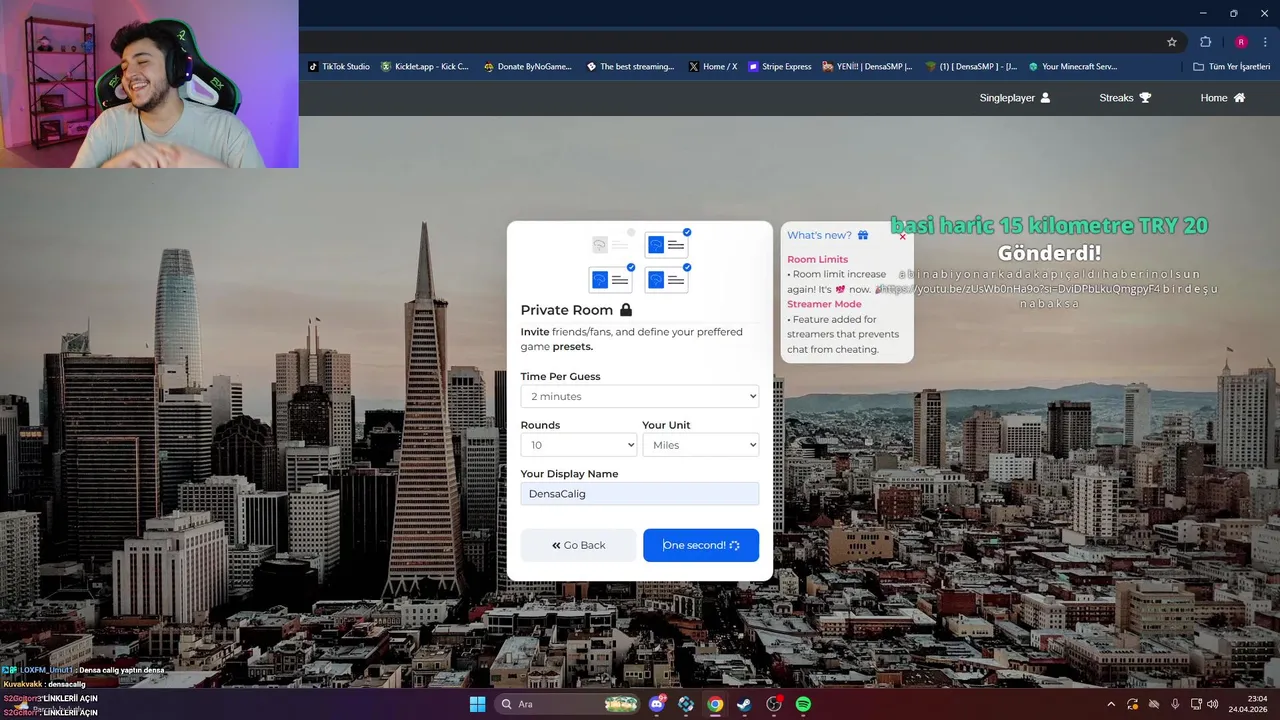Open OBS Studio from the taskbar

(x=774, y=704)
